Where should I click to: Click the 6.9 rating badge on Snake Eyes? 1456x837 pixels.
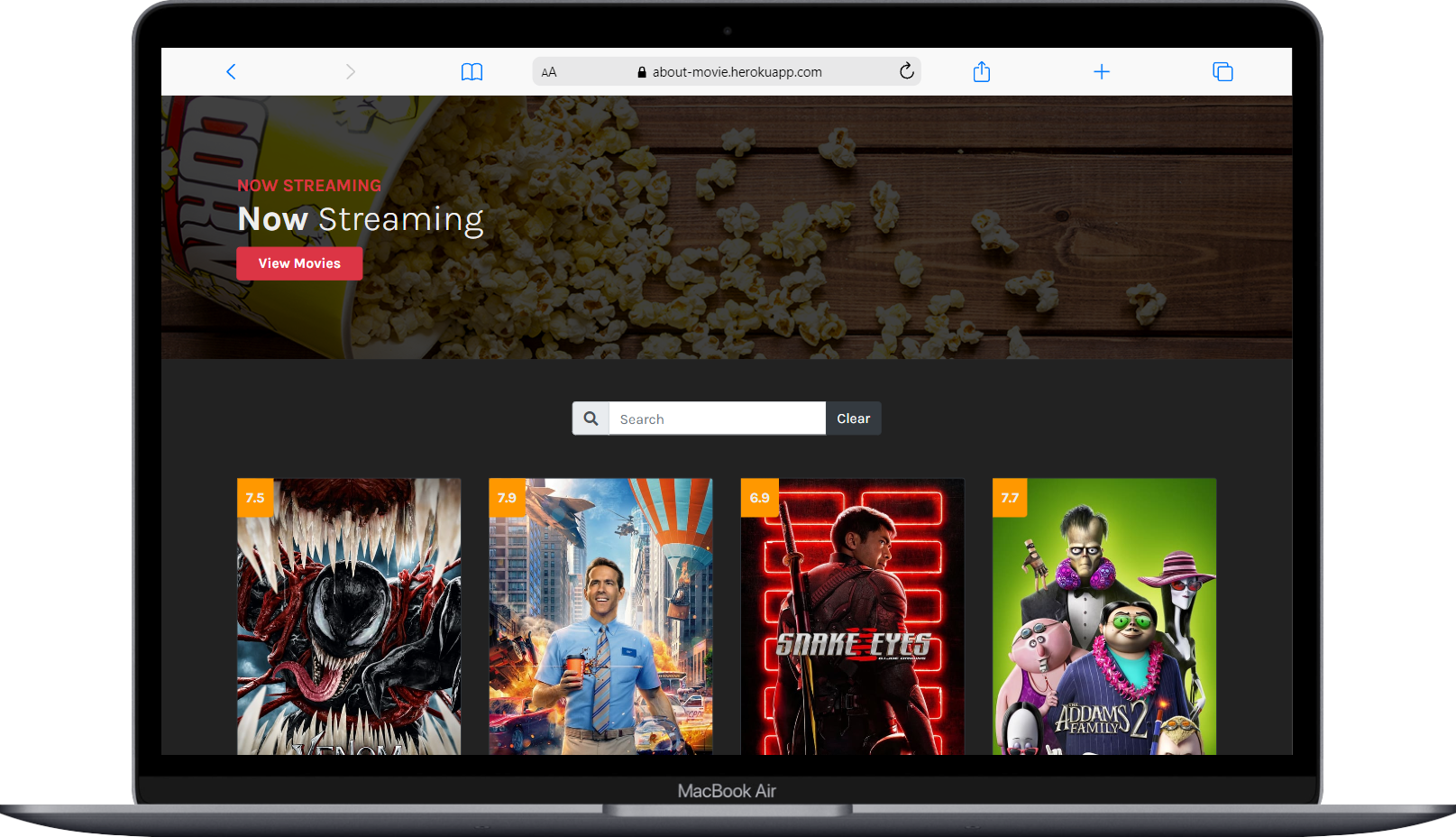click(758, 497)
